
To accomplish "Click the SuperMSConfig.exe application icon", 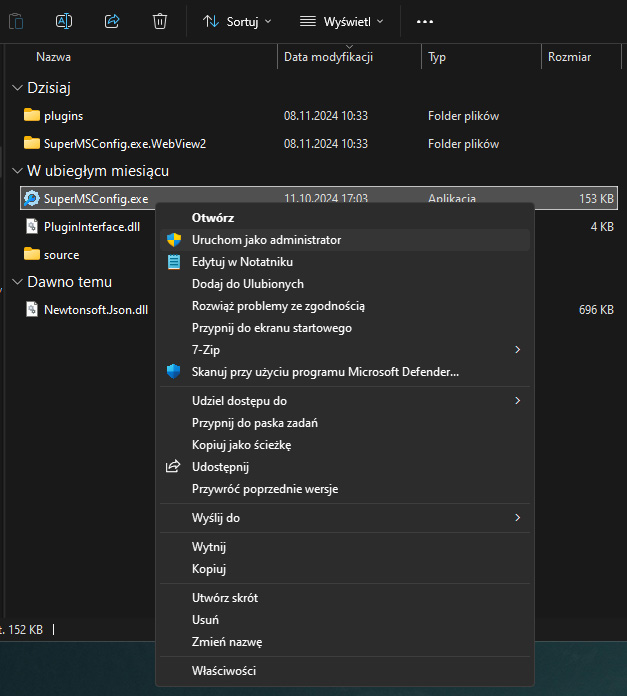I will [32, 198].
